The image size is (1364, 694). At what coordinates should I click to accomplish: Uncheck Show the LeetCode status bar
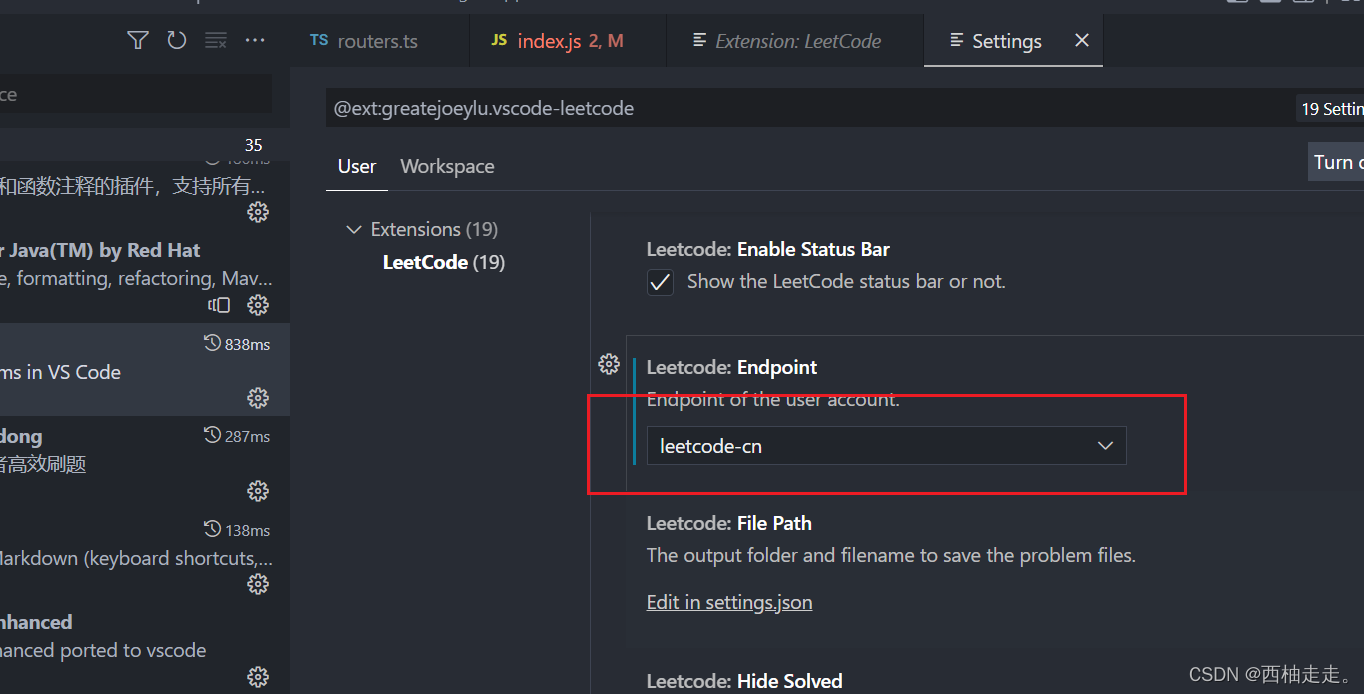tap(660, 282)
